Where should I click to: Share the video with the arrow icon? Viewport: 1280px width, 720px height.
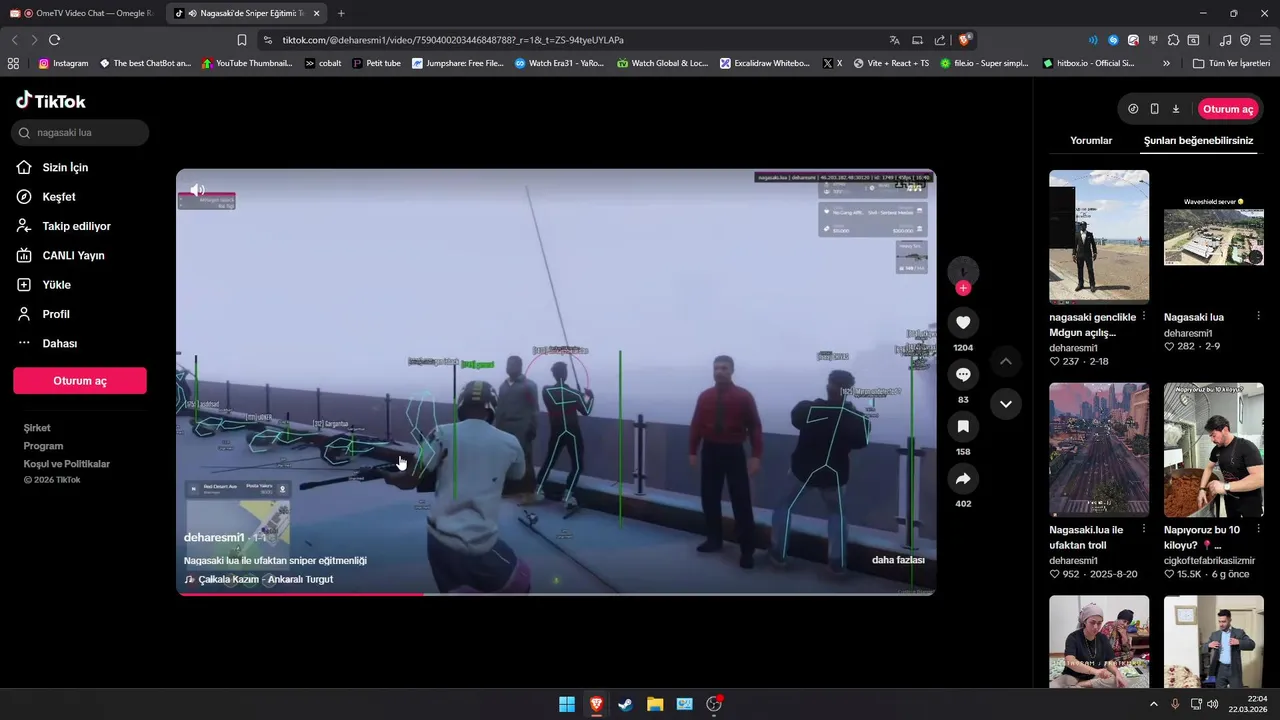[x=963, y=479]
